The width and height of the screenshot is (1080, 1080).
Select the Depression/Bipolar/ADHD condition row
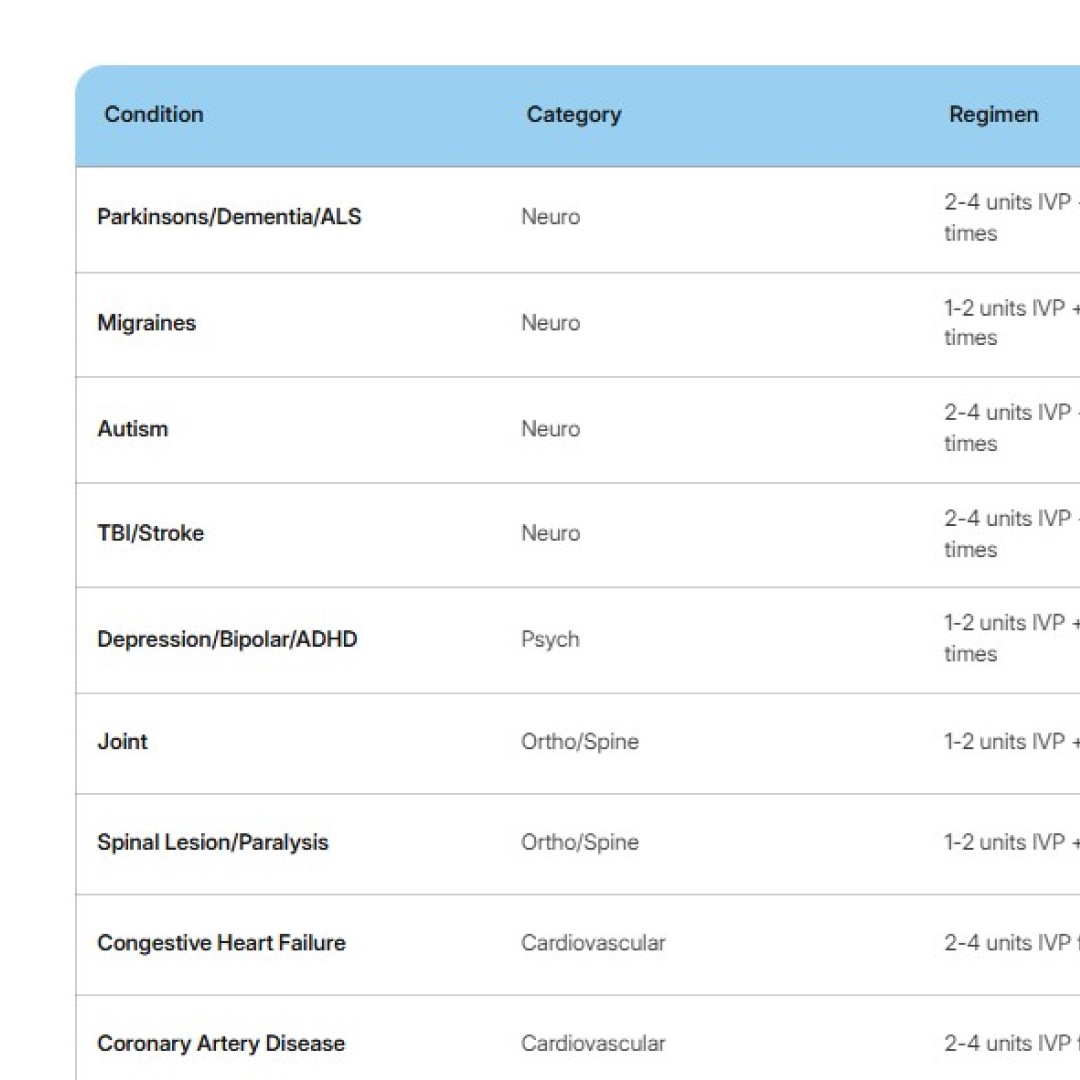[x=227, y=639]
